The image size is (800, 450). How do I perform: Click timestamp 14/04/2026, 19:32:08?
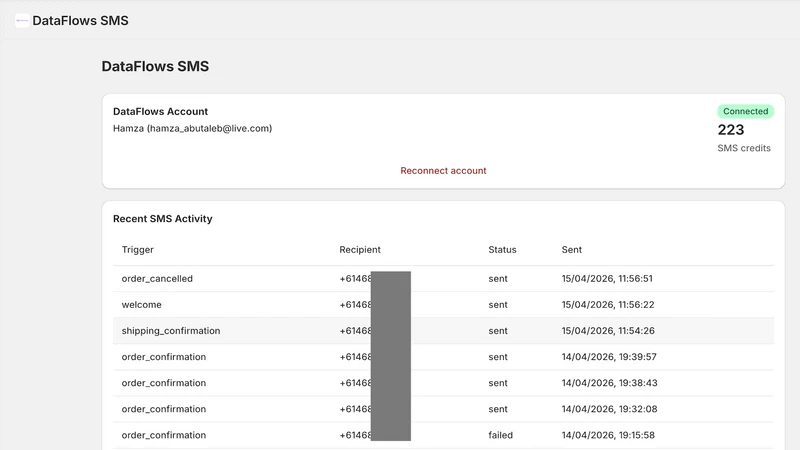tap(609, 409)
